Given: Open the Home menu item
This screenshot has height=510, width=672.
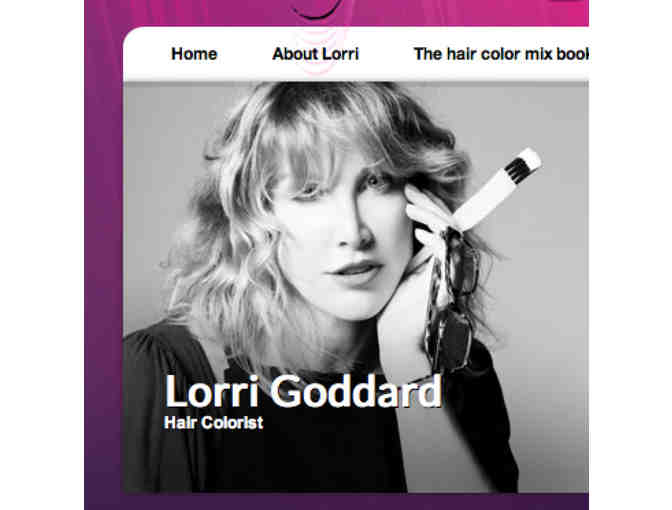Looking at the screenshot, I should [x=194, y=54].
